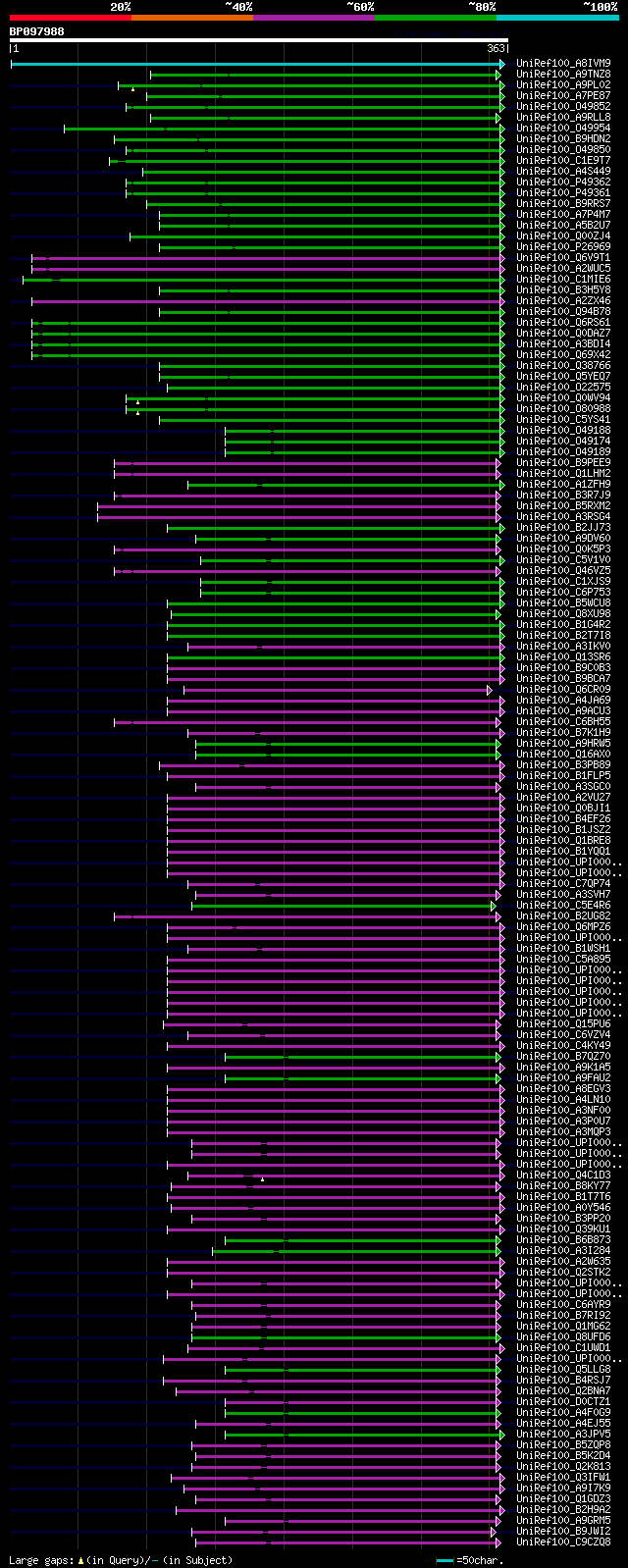Screen dimensions: 628x1568
Task: Open hit UniRef100_A9TNZ8
Action: [563, 75]
